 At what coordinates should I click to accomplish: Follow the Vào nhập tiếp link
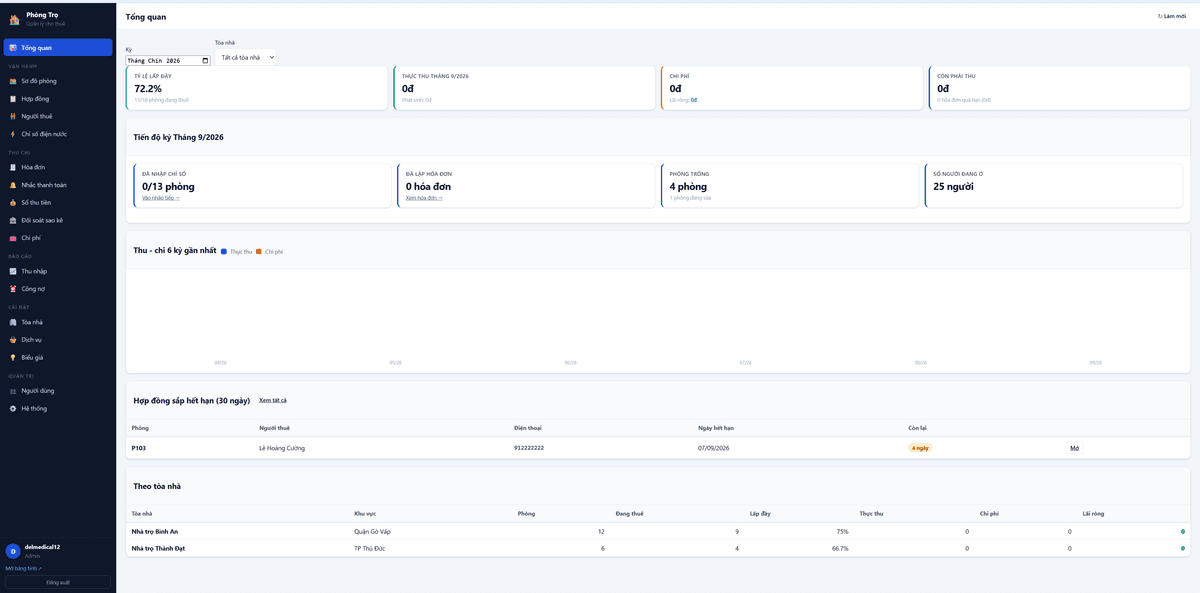point(161,198)
